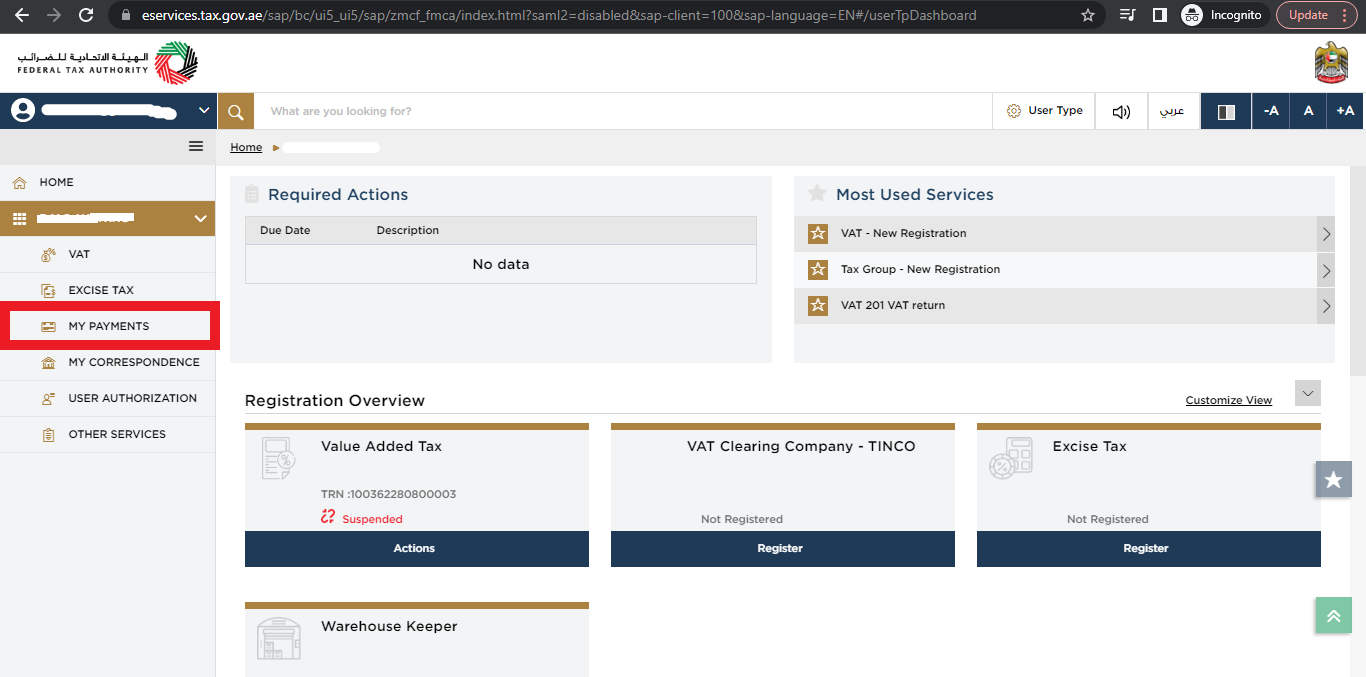Open VAT in the sidebar

108,254
